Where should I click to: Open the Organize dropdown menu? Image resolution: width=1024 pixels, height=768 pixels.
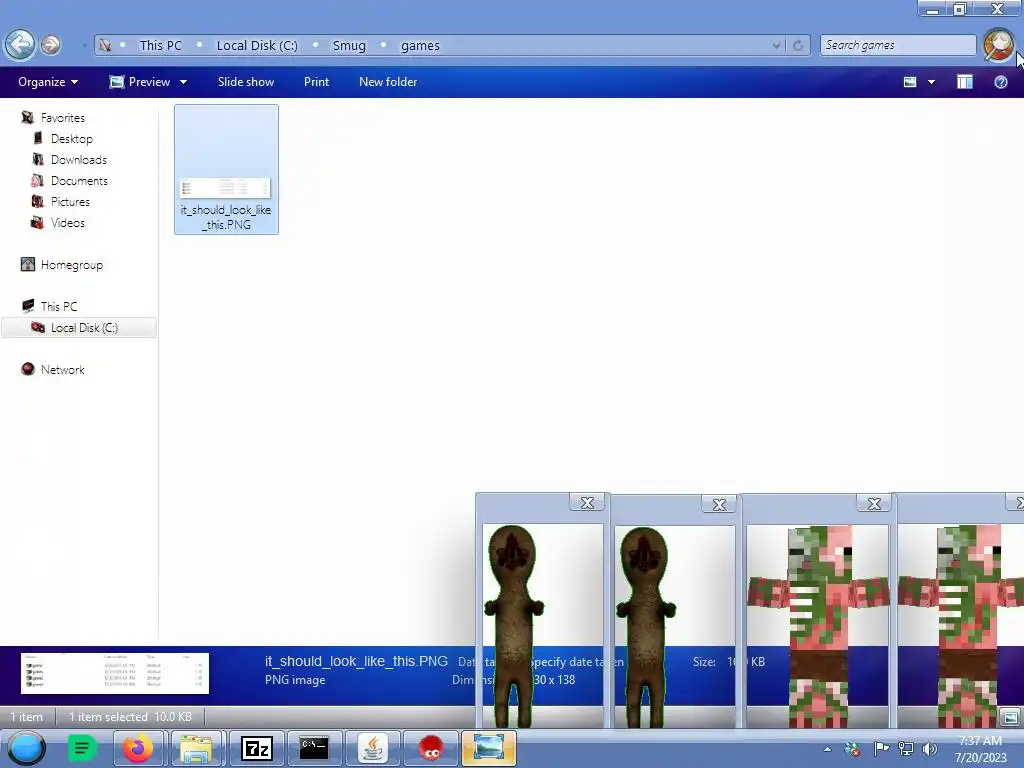pos(48,82)
